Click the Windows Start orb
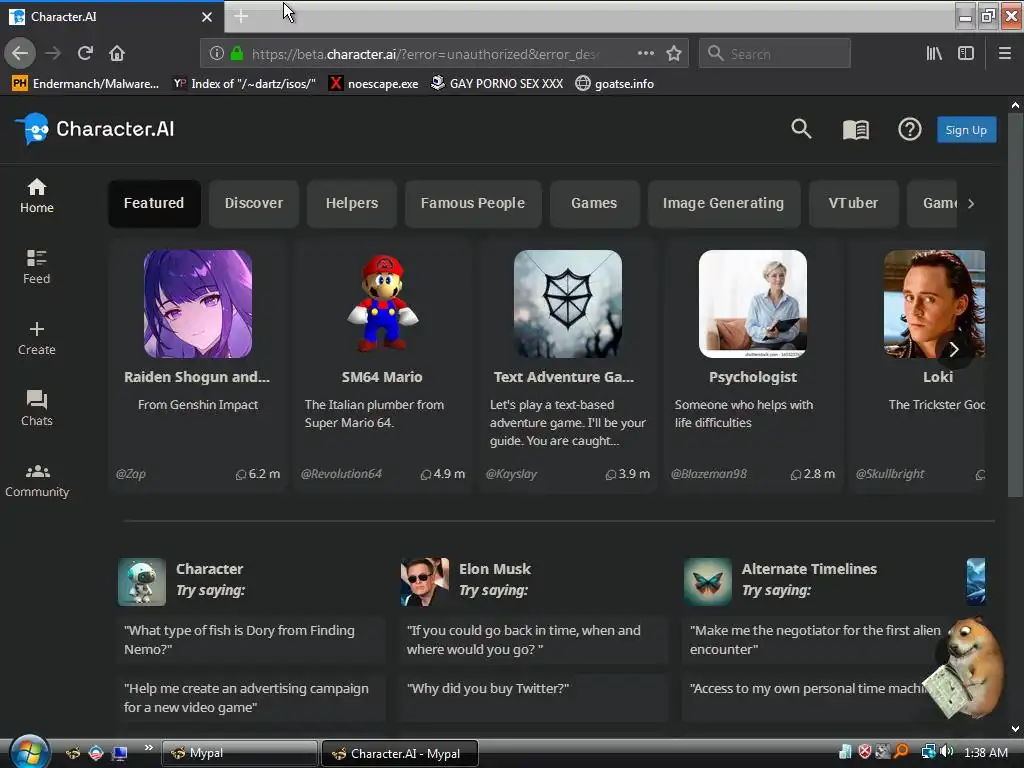 coord(29,751)
